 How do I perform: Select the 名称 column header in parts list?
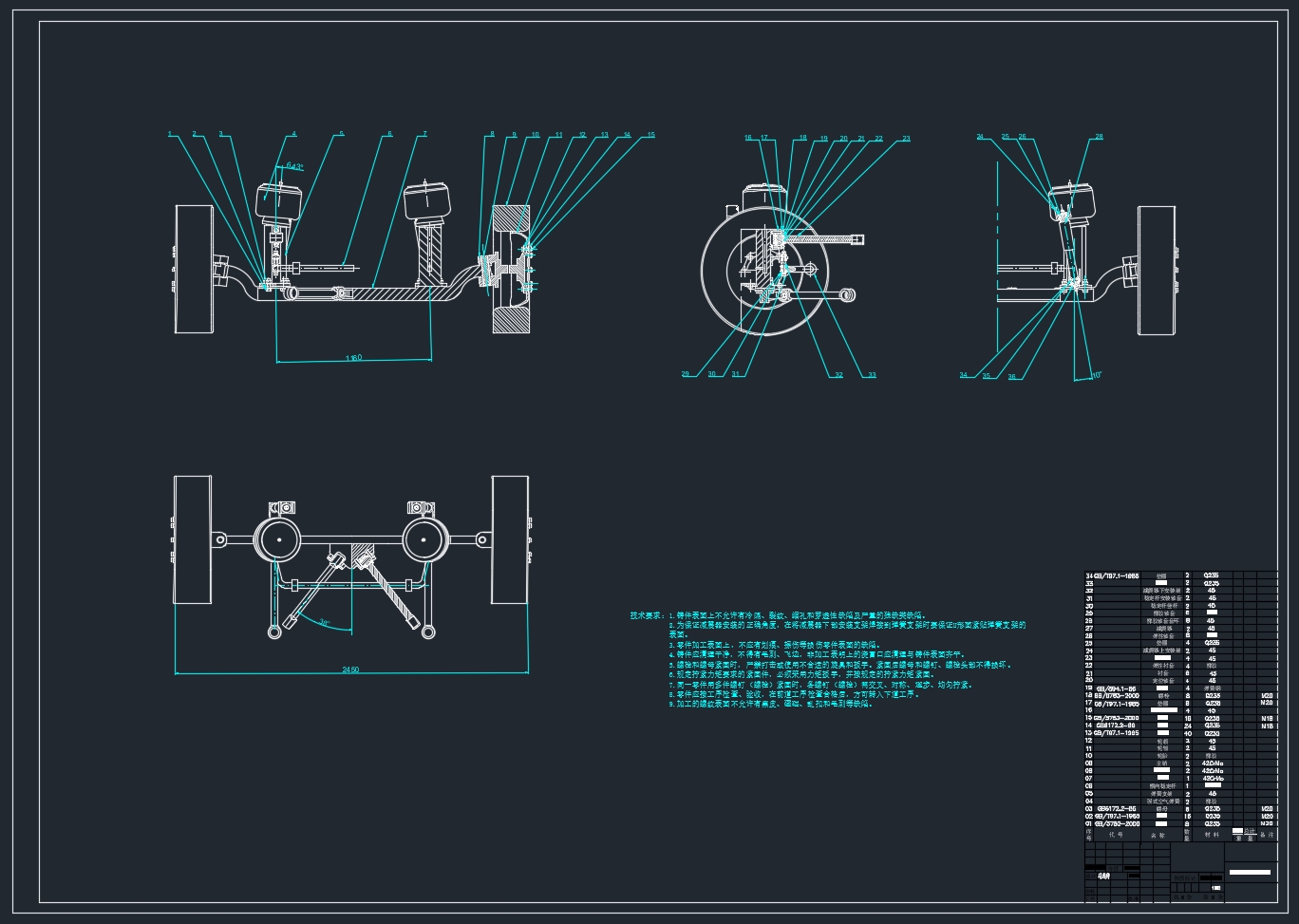click(1156, 835)
